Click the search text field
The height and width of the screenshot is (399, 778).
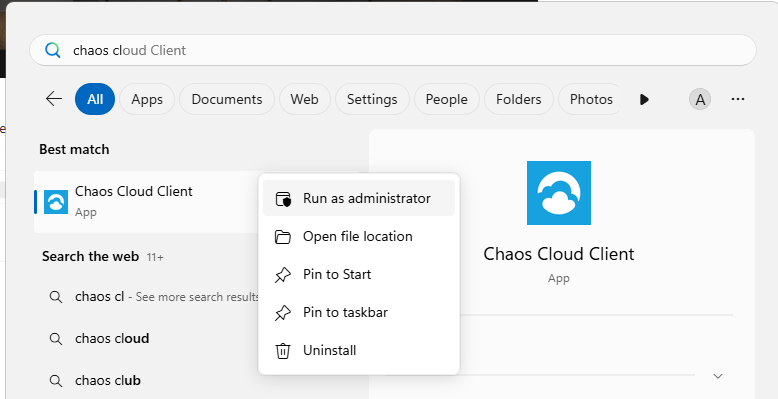click(x=393, y=50)
